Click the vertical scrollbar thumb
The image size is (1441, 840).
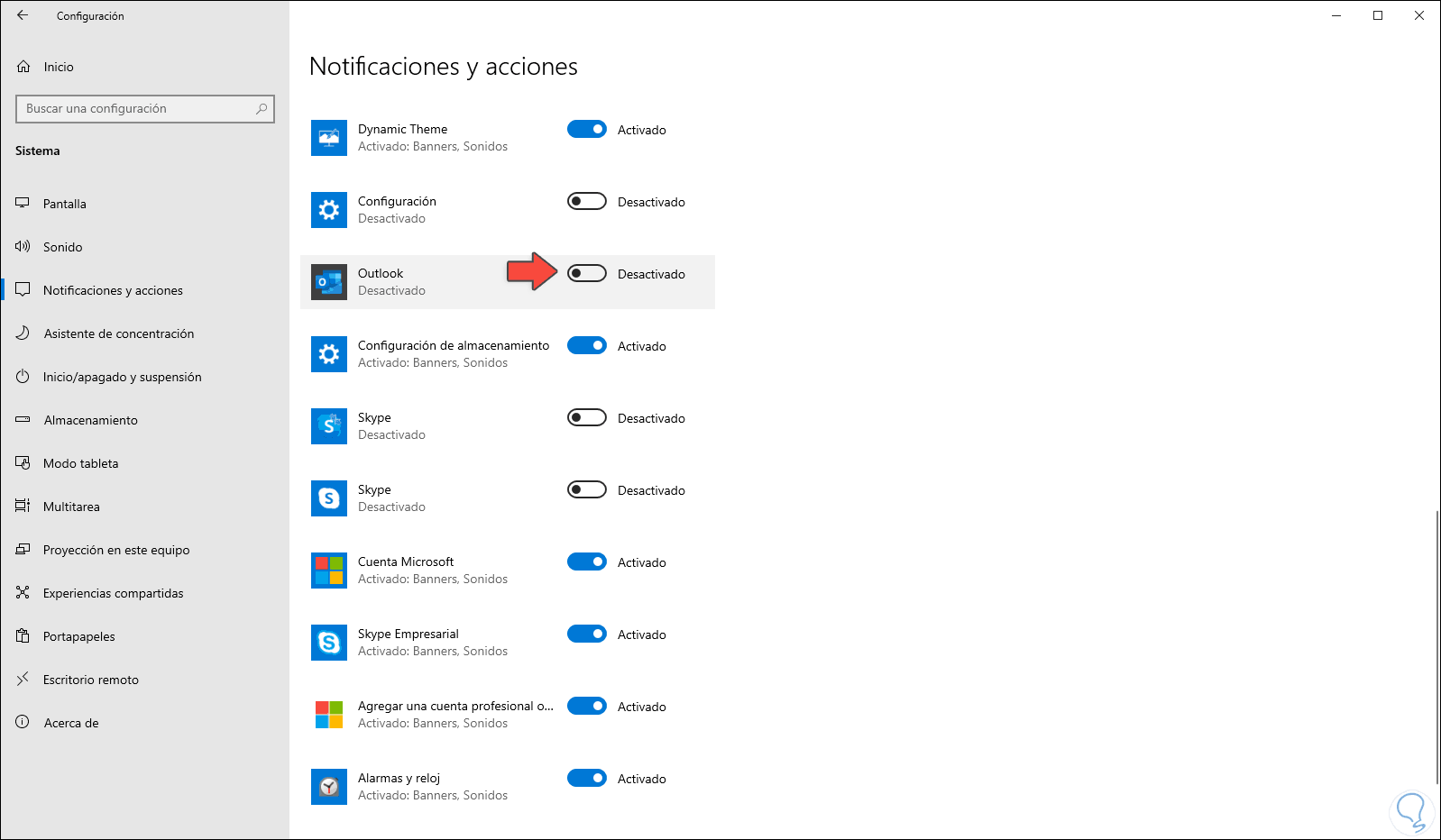1436,647
